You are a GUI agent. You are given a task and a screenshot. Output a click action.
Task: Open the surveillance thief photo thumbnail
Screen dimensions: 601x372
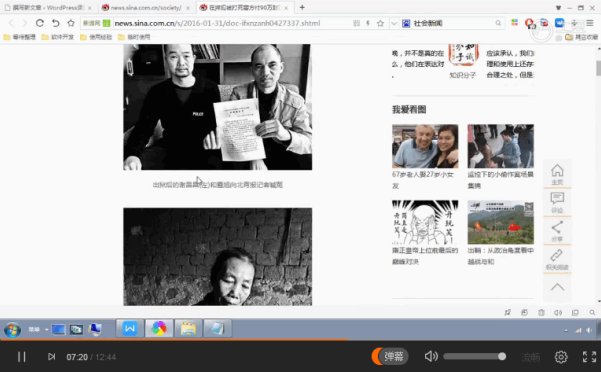point(501,146)
